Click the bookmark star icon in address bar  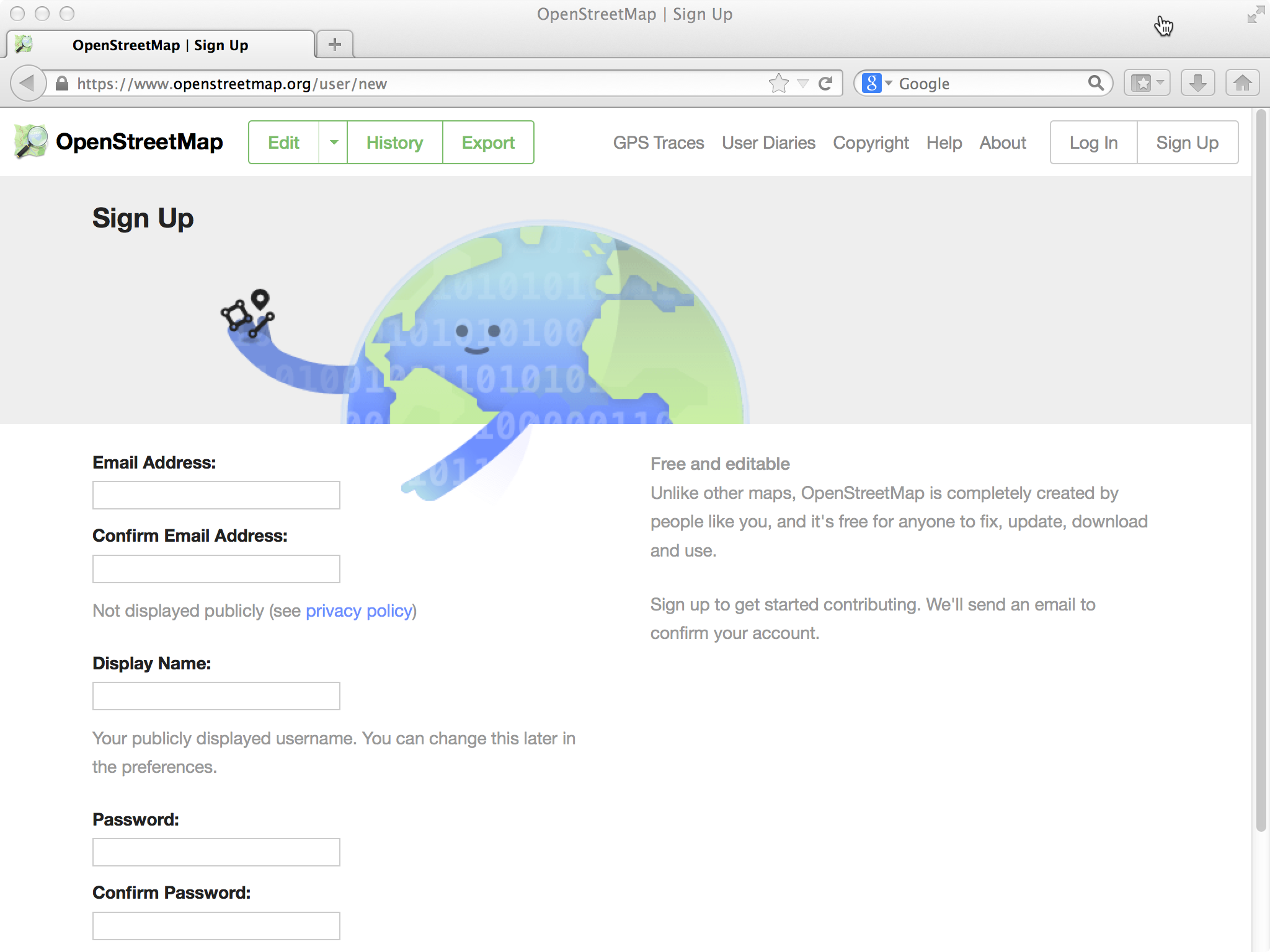click(x=778, y=83)
